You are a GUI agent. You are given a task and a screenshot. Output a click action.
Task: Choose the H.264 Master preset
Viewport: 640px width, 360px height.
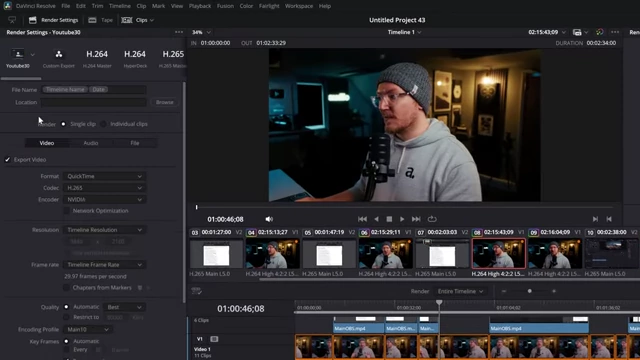(x=97, y=57)
